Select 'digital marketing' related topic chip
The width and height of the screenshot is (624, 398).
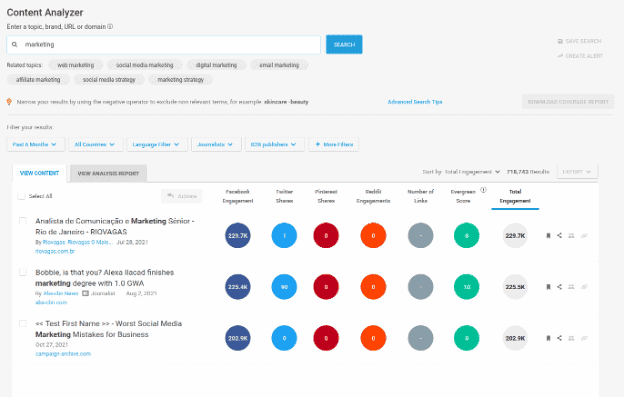coord(216,65)
